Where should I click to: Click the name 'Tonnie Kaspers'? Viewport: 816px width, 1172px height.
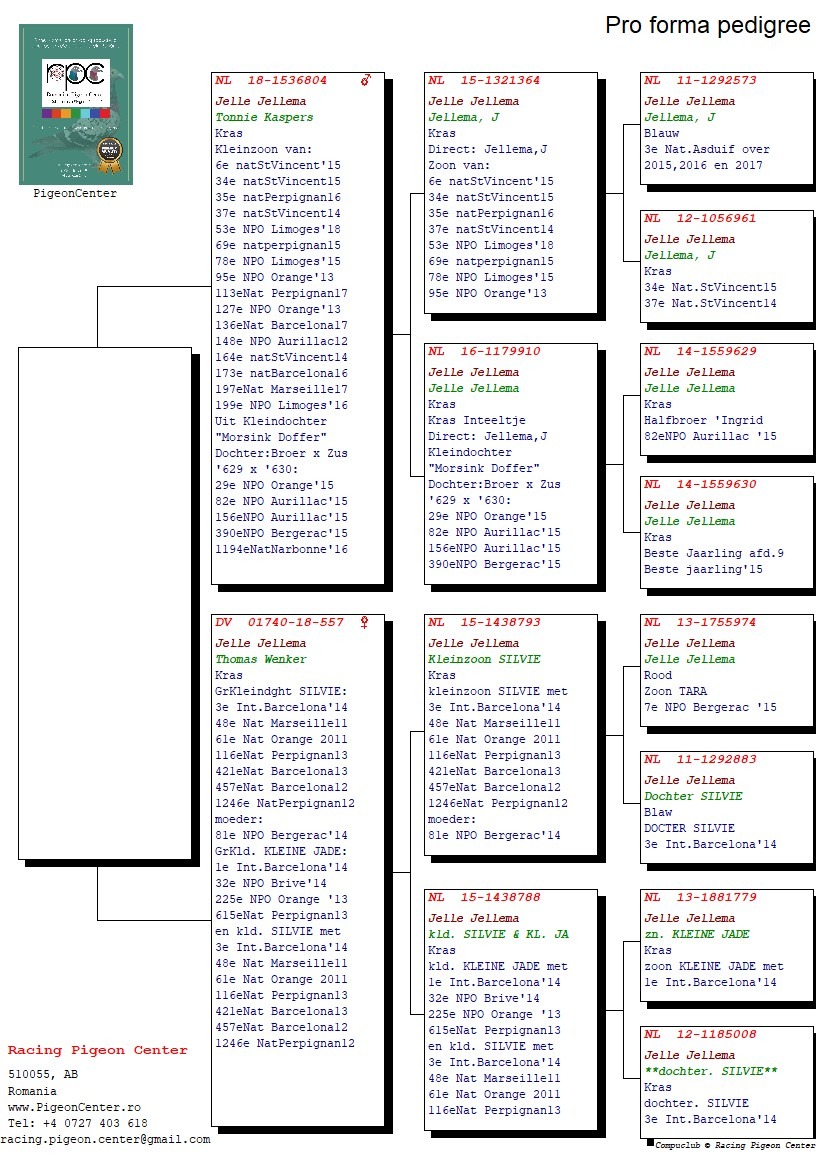[265, 117]
